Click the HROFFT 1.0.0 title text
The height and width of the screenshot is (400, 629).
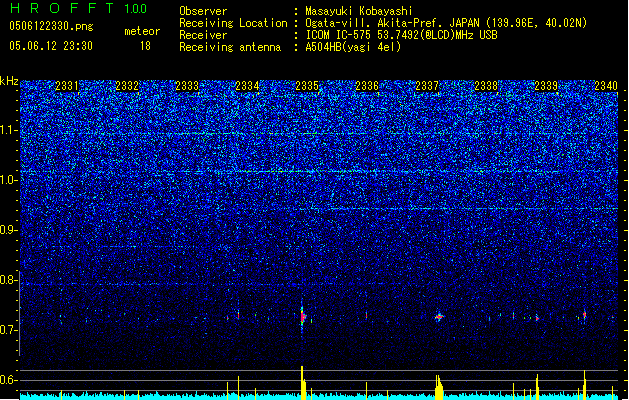pos(78,8)
